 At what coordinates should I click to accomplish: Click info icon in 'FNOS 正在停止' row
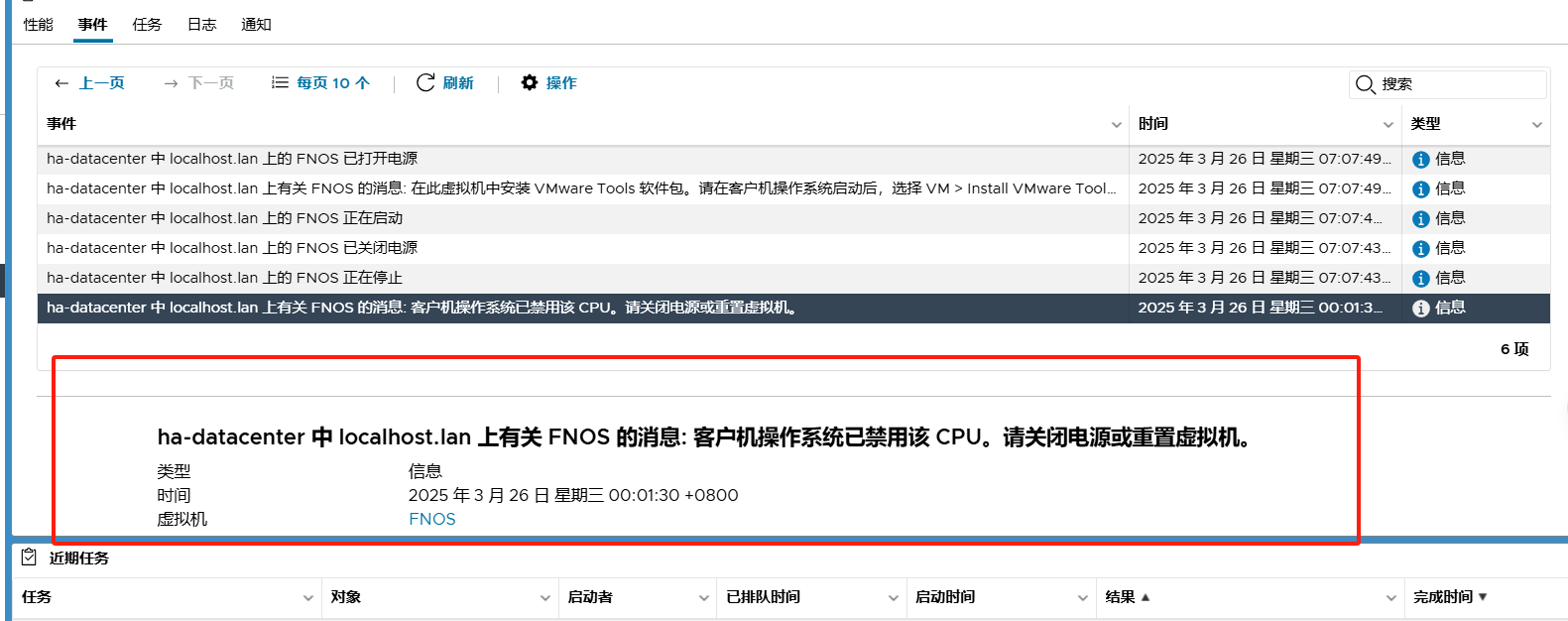pyautogui.click(x=1420, y=279)
